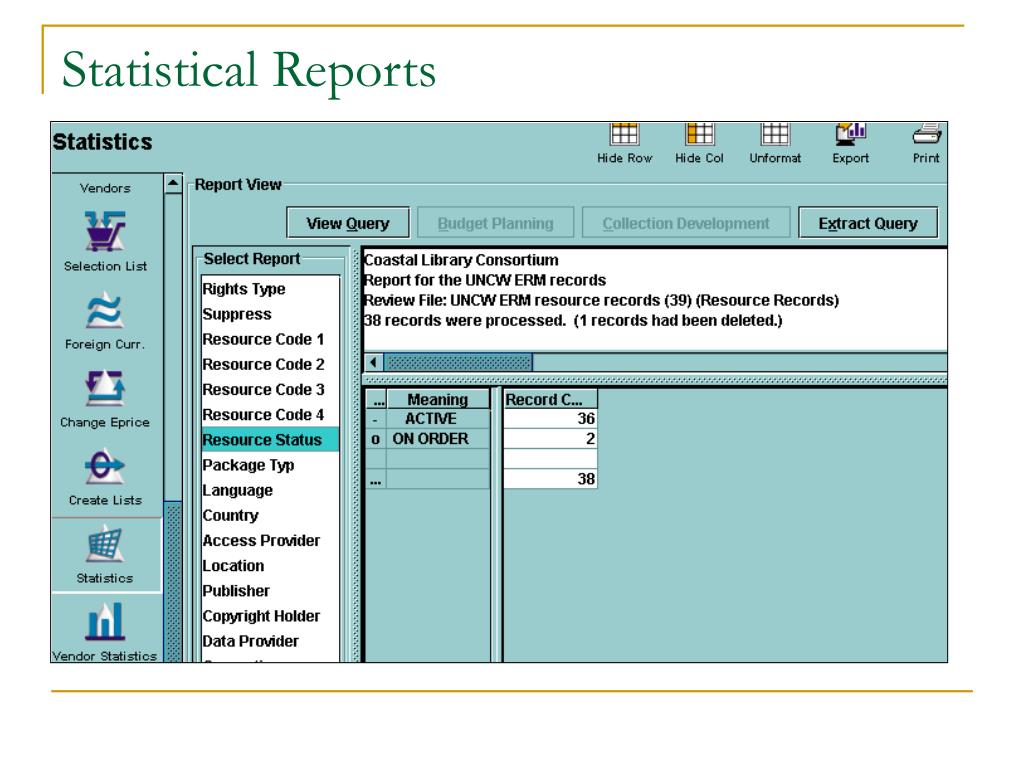This screenshot has width=1024, height=768.
Task: Click report header horizontal scrollbar thumb
Action: click(x=458, y=362)
